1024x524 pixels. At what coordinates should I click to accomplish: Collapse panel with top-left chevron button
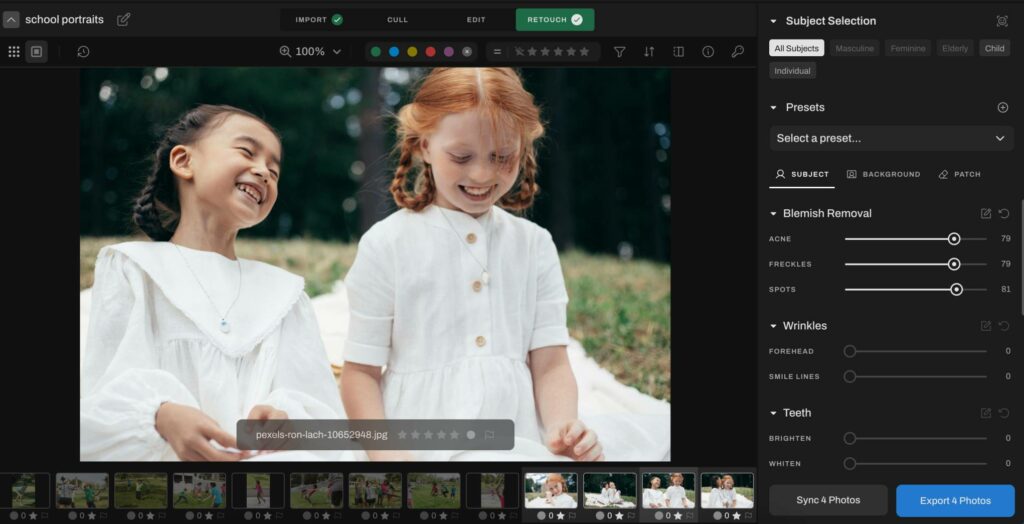click(x=11, y=20)
